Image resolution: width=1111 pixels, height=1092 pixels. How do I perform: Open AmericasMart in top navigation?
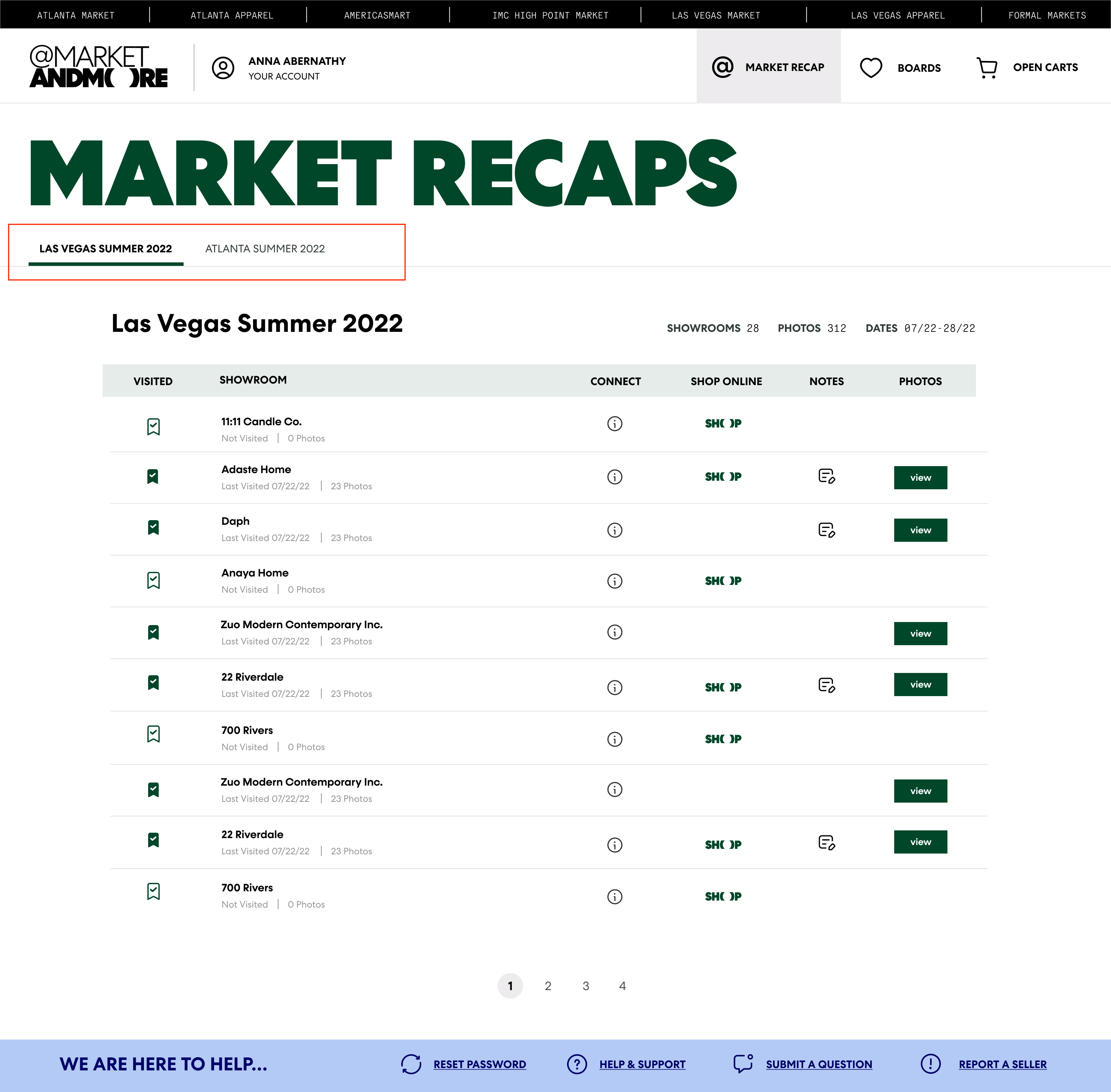(377, 15)
